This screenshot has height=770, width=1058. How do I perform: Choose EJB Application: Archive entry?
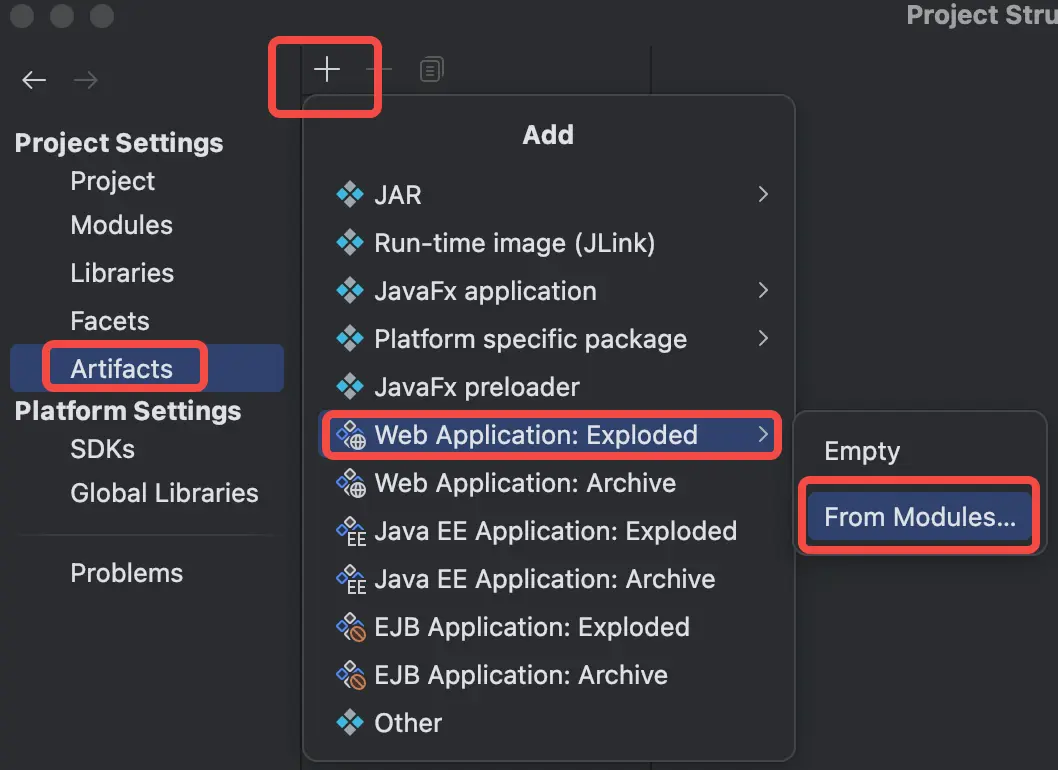[549, 675]
